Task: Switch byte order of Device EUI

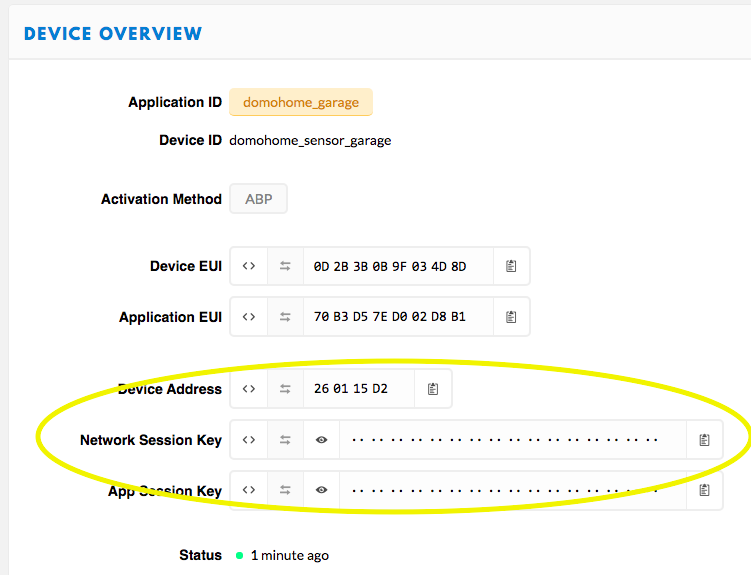Action: coord(285,266)
